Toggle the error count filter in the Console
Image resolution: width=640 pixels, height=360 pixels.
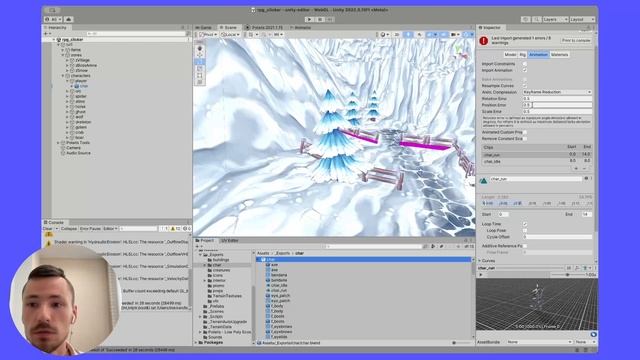[186, 229]
